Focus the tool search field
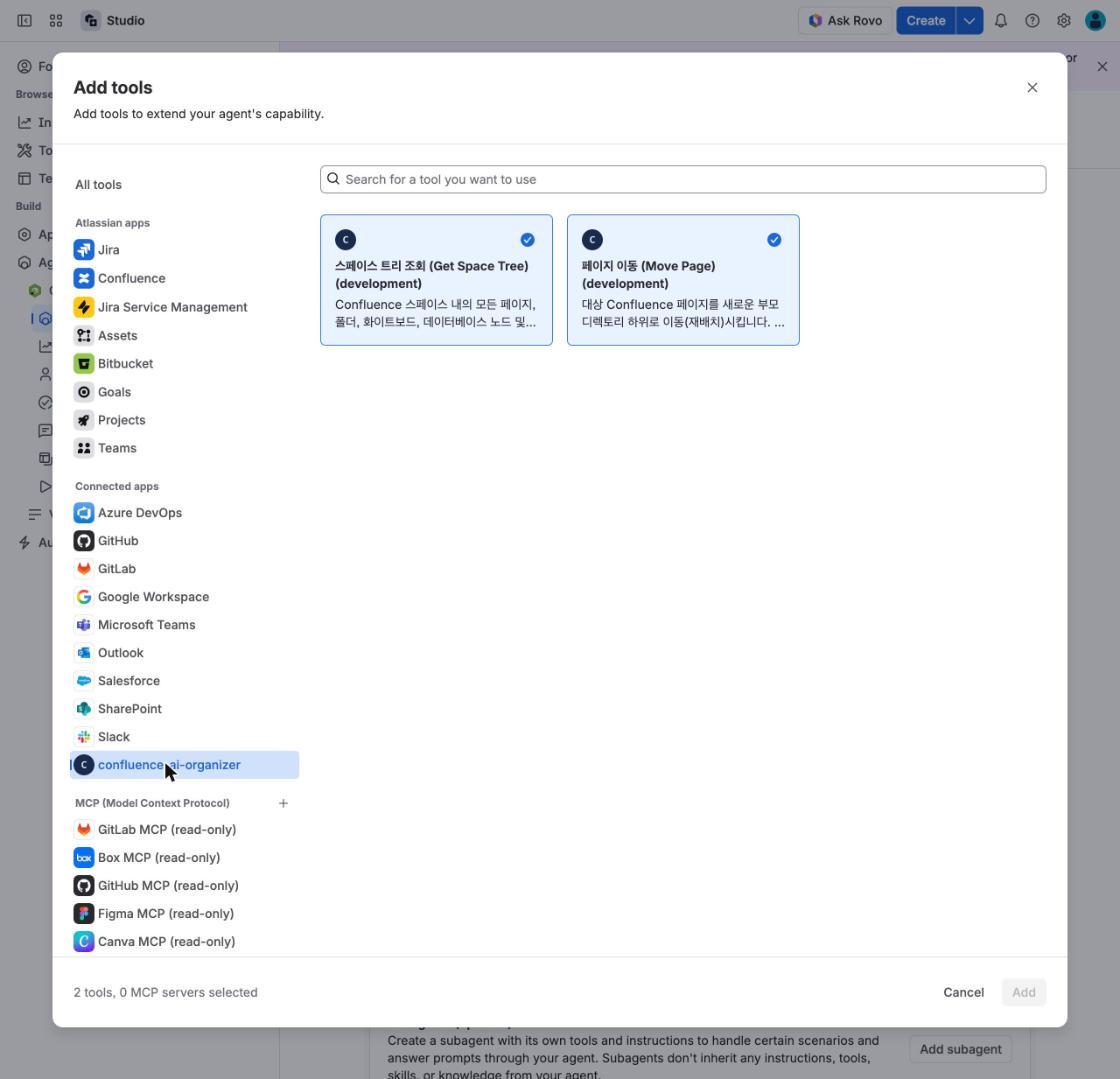The width and height of the screenshot is (1120, 1079). 683,179
